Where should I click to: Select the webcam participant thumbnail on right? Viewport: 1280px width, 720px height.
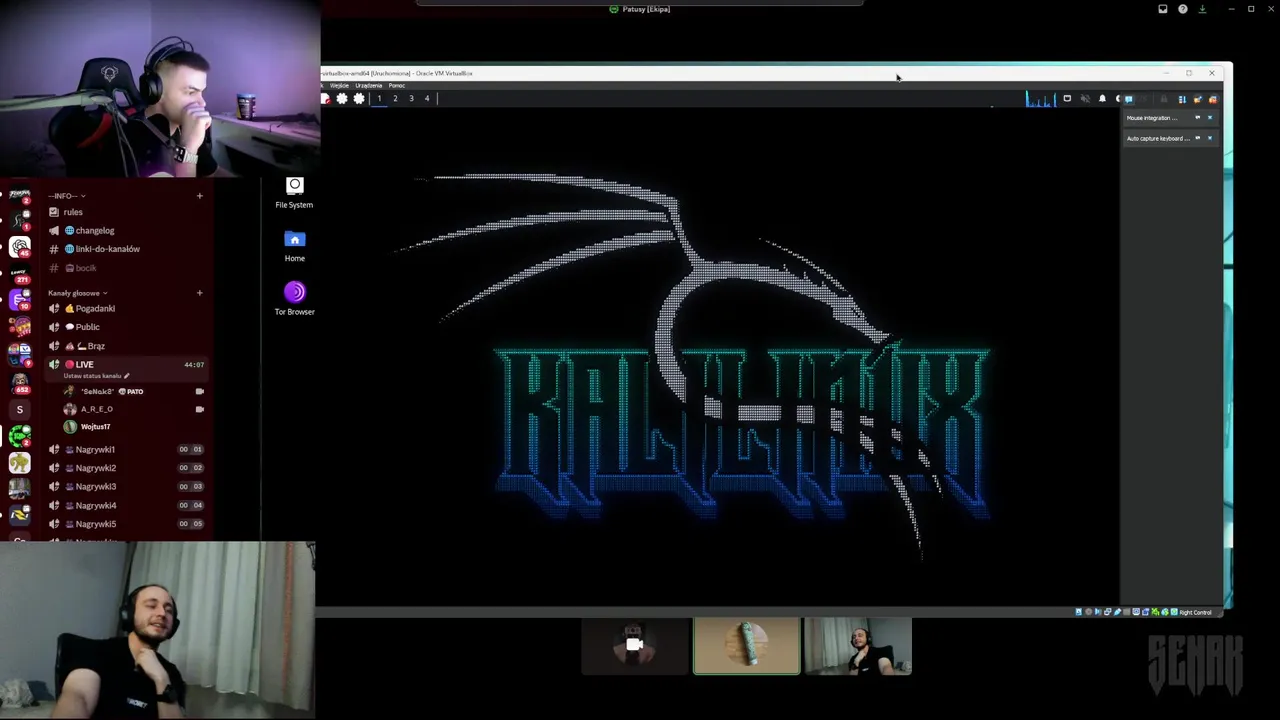pos(858,646)
